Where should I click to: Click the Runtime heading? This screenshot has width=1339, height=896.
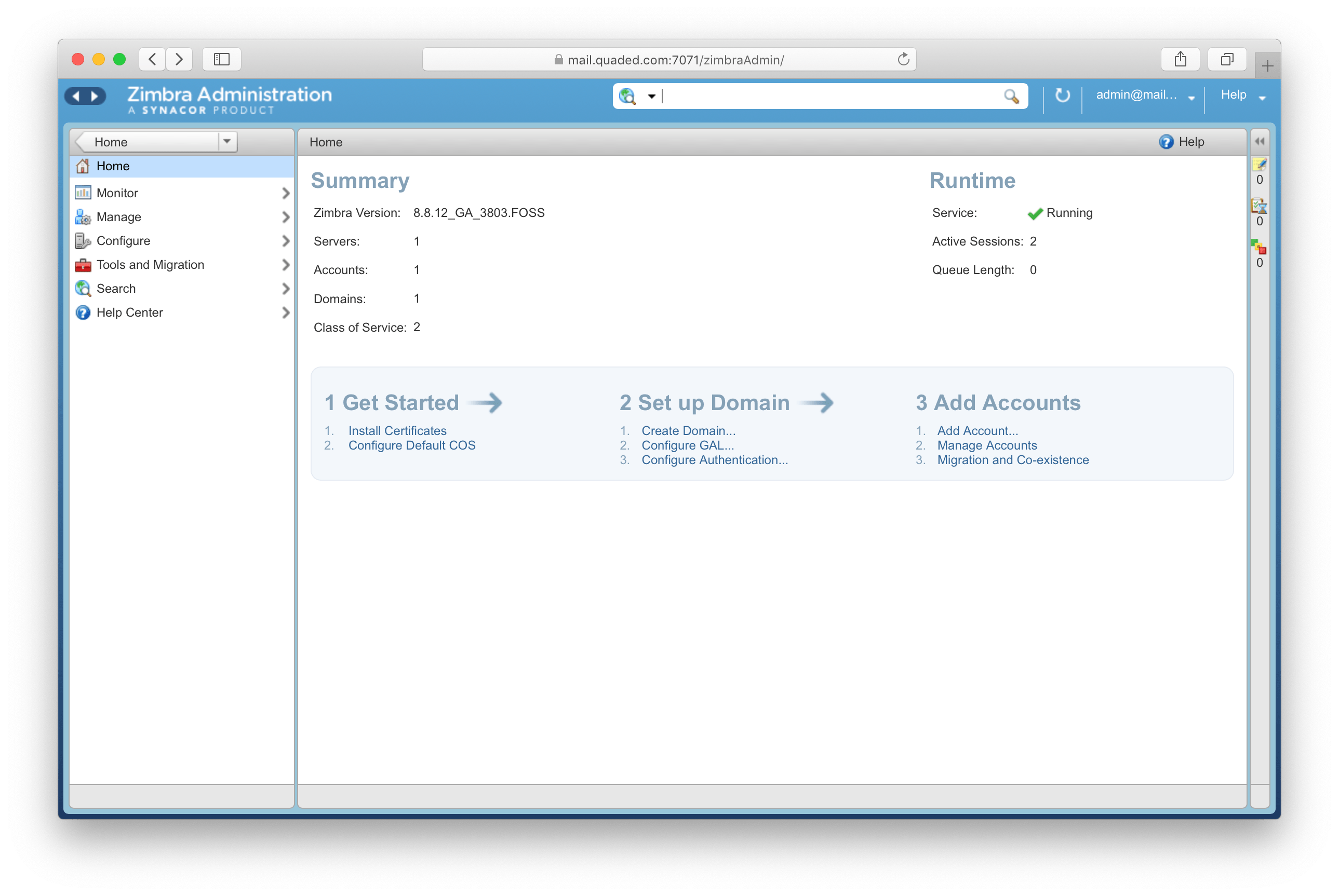pyautogui.click(x=972, y=181)
